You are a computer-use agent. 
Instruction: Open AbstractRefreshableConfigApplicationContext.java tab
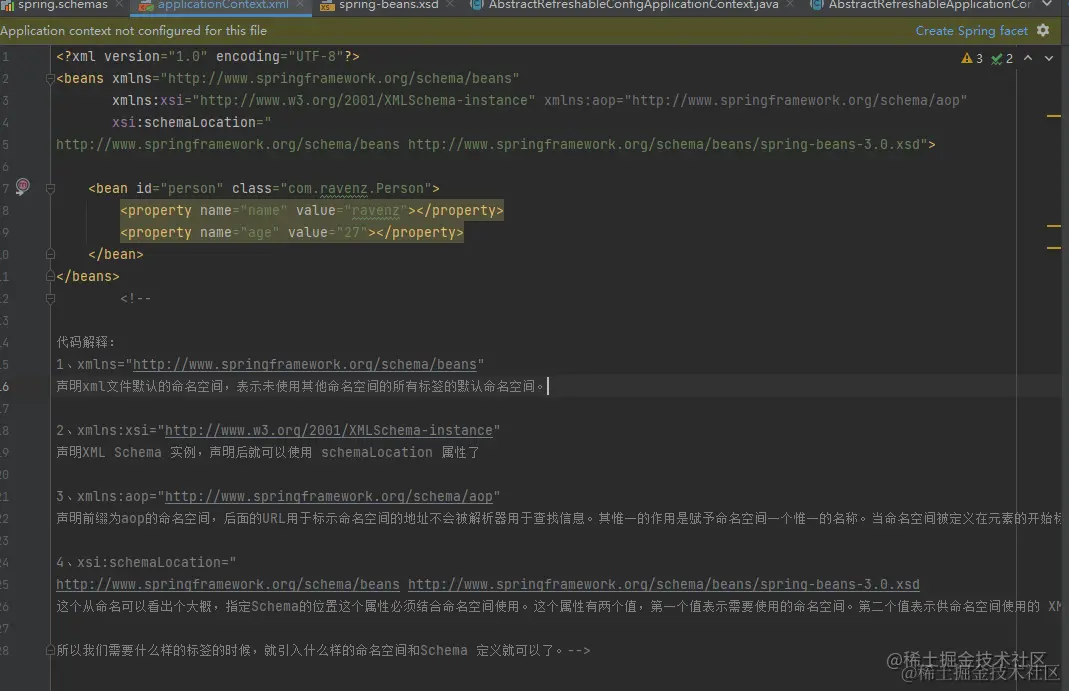click(x=633, y=5)
